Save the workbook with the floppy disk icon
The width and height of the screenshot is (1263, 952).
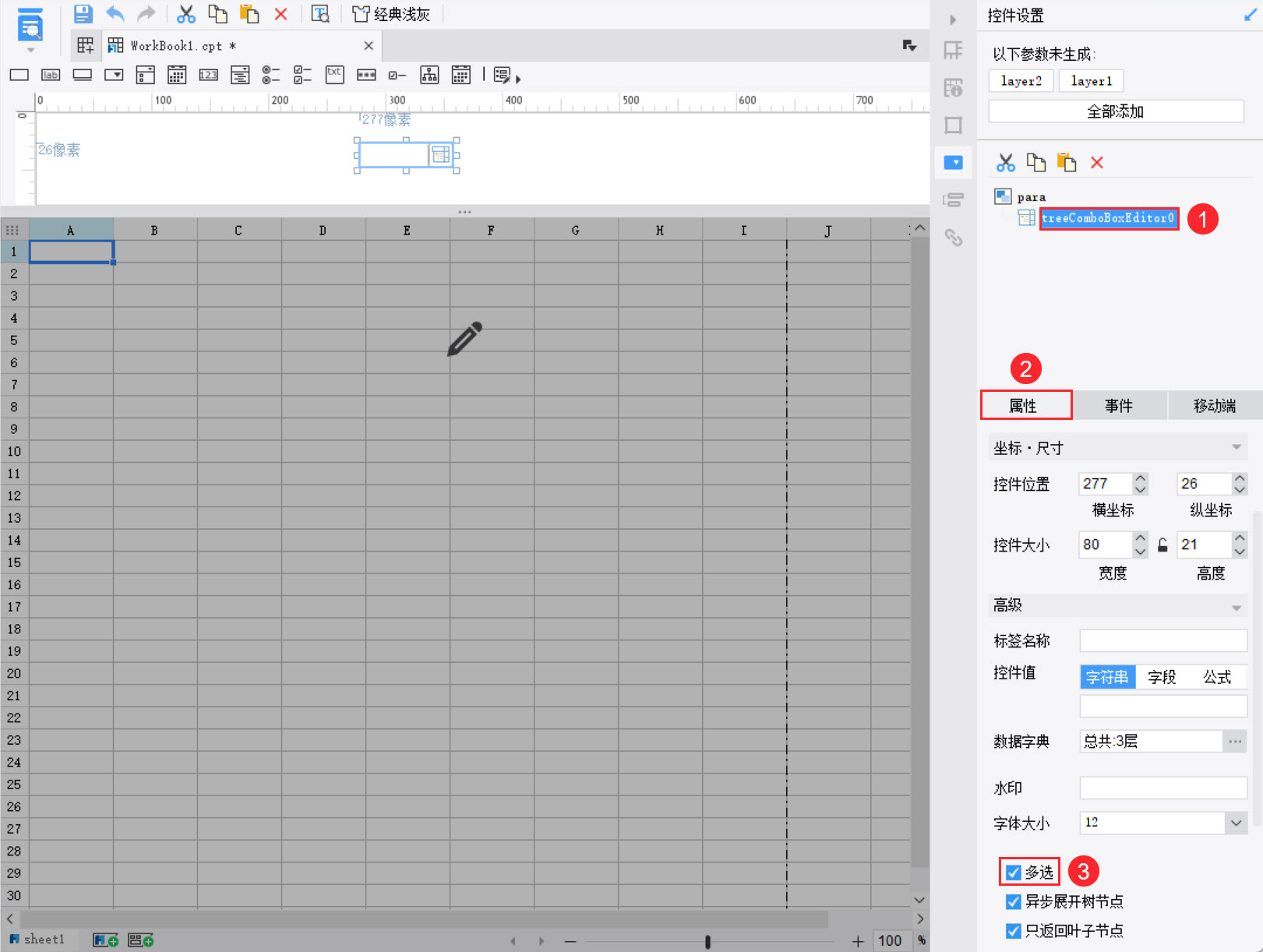point(83,14)
